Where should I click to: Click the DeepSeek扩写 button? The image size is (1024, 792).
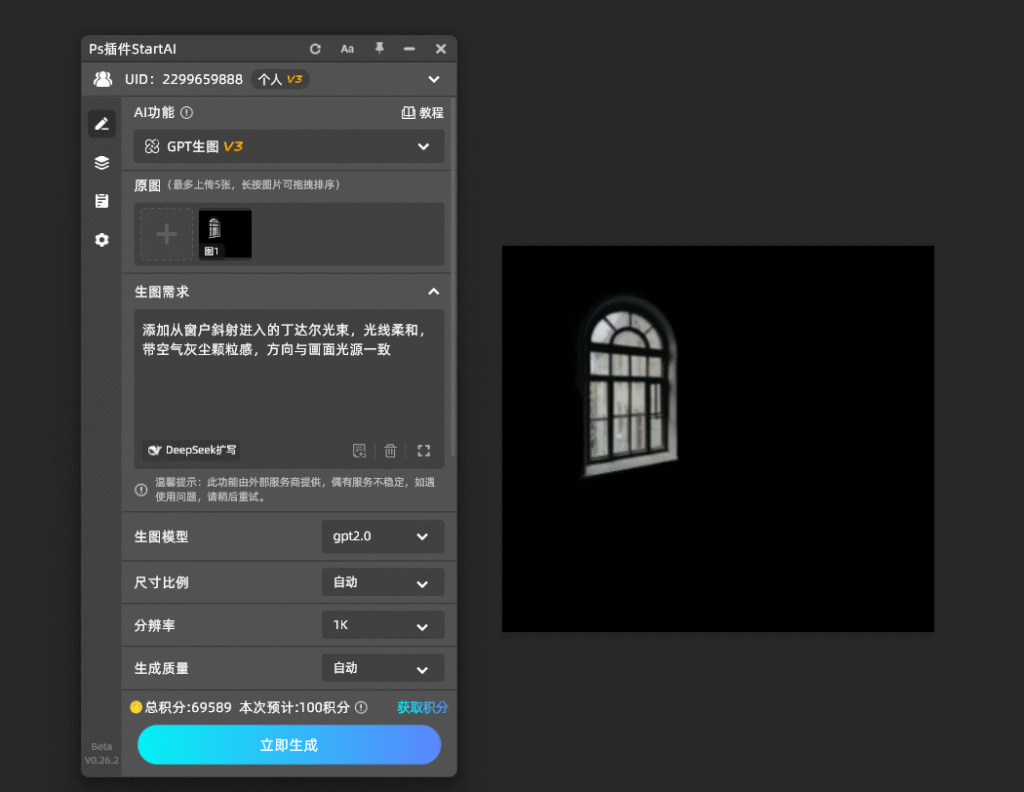(192, 450)
